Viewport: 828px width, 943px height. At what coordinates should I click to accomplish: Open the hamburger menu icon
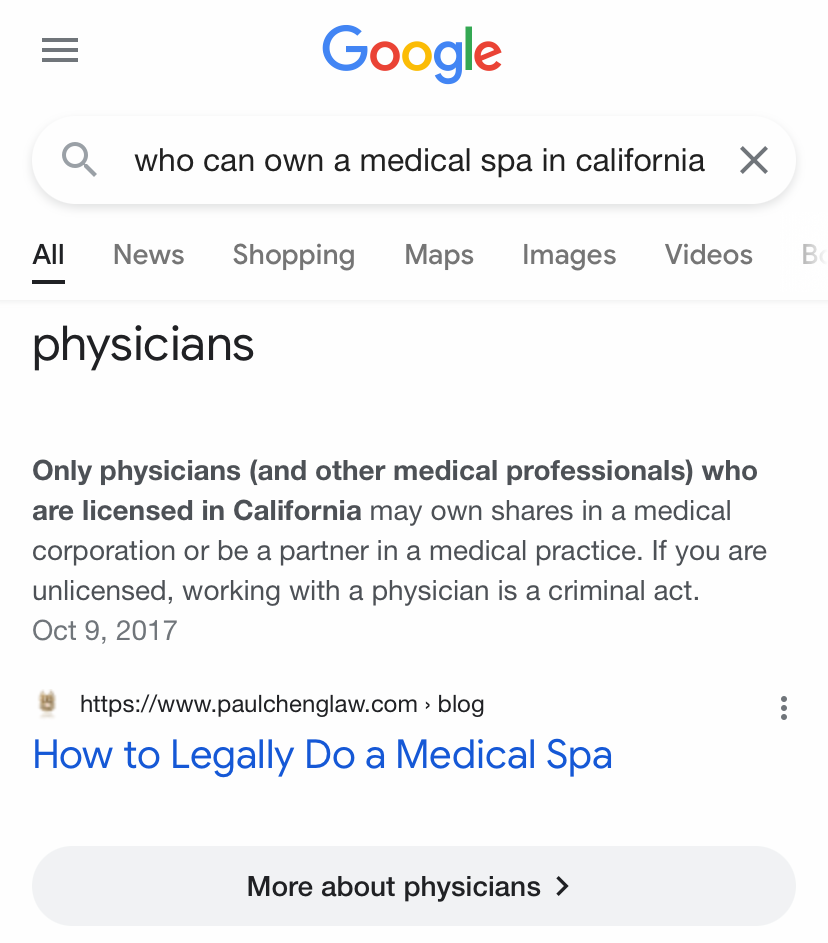(x=60, y=50)
